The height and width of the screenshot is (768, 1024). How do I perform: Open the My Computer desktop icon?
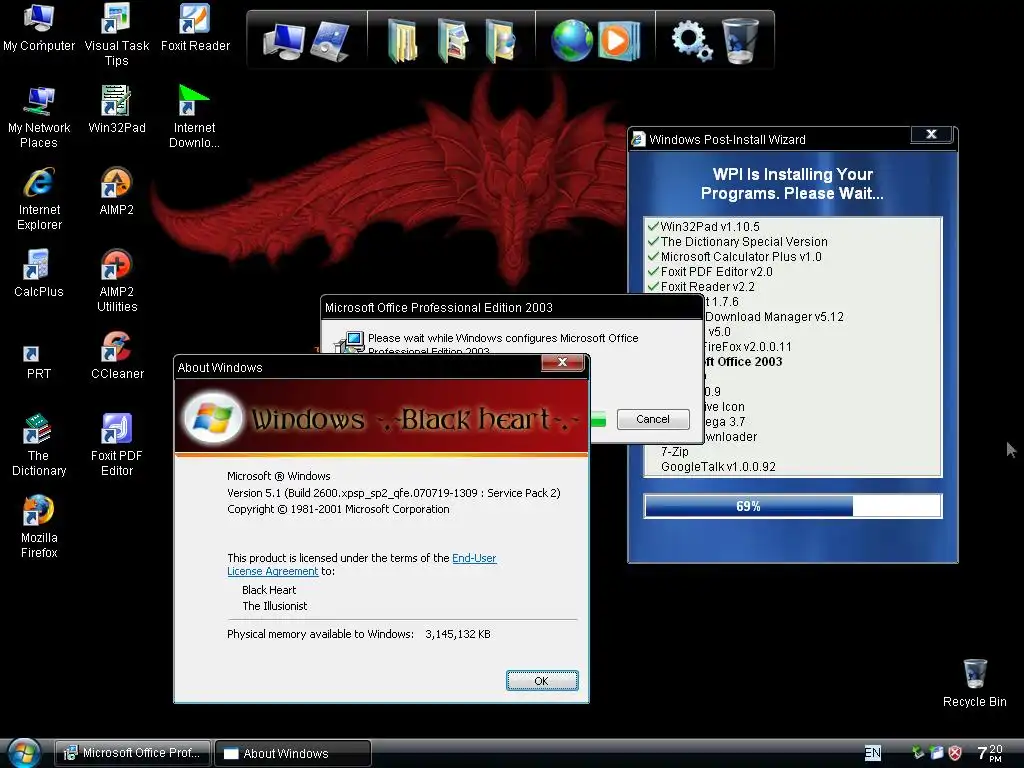[39, 27]
